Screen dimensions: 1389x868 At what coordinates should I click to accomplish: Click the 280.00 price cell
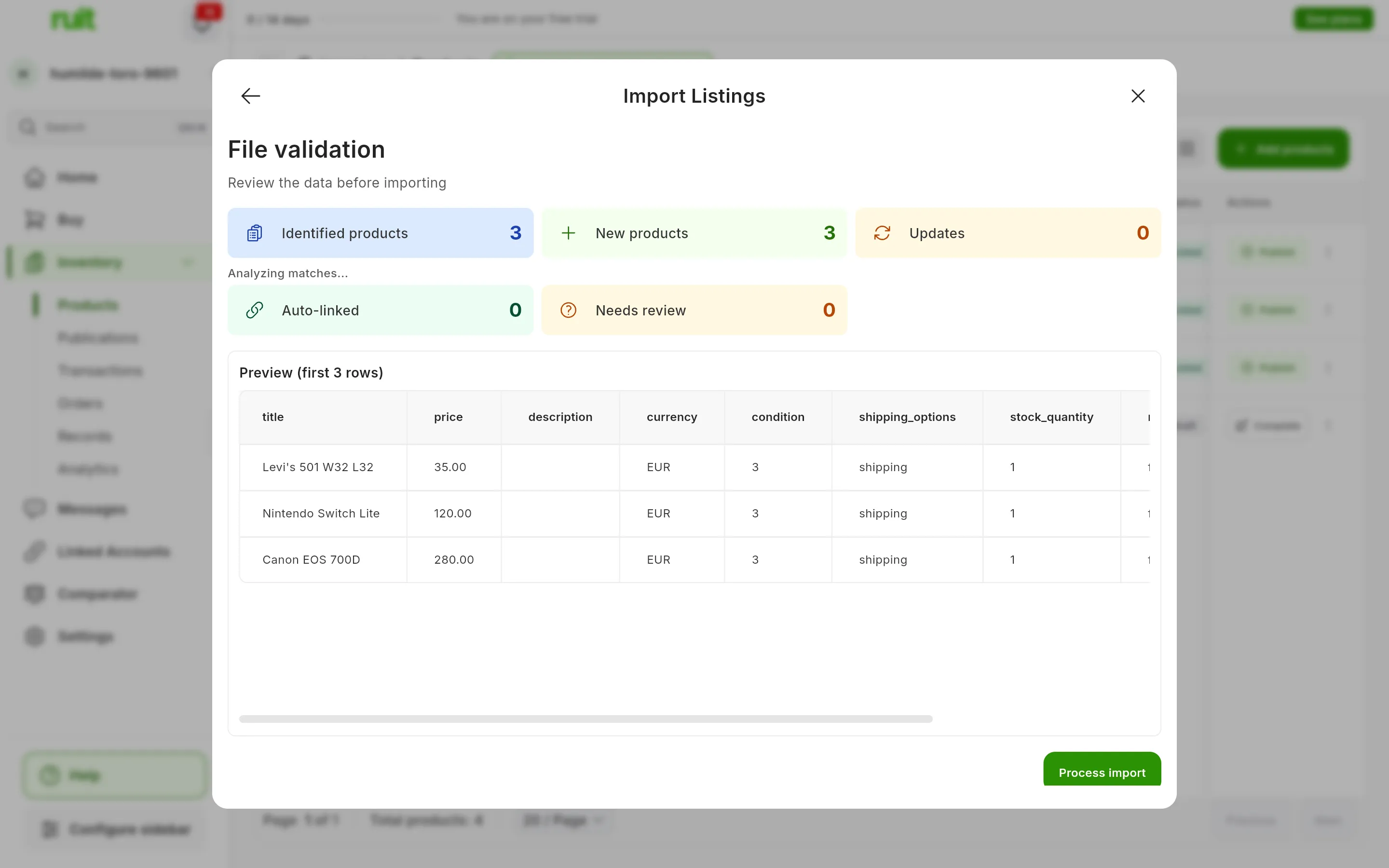click(454, 560)
